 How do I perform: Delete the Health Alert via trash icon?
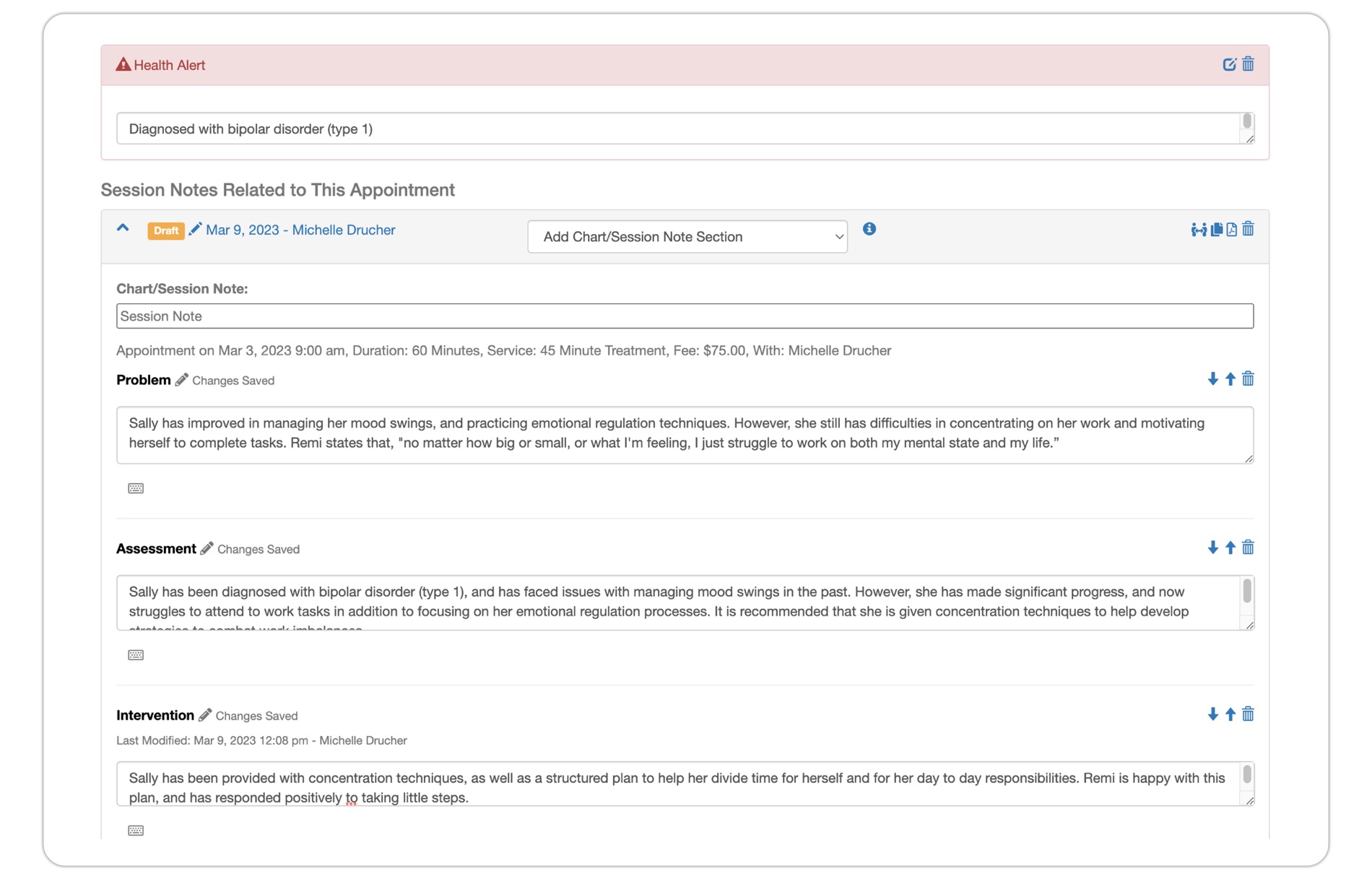[x=1248, y=64]
